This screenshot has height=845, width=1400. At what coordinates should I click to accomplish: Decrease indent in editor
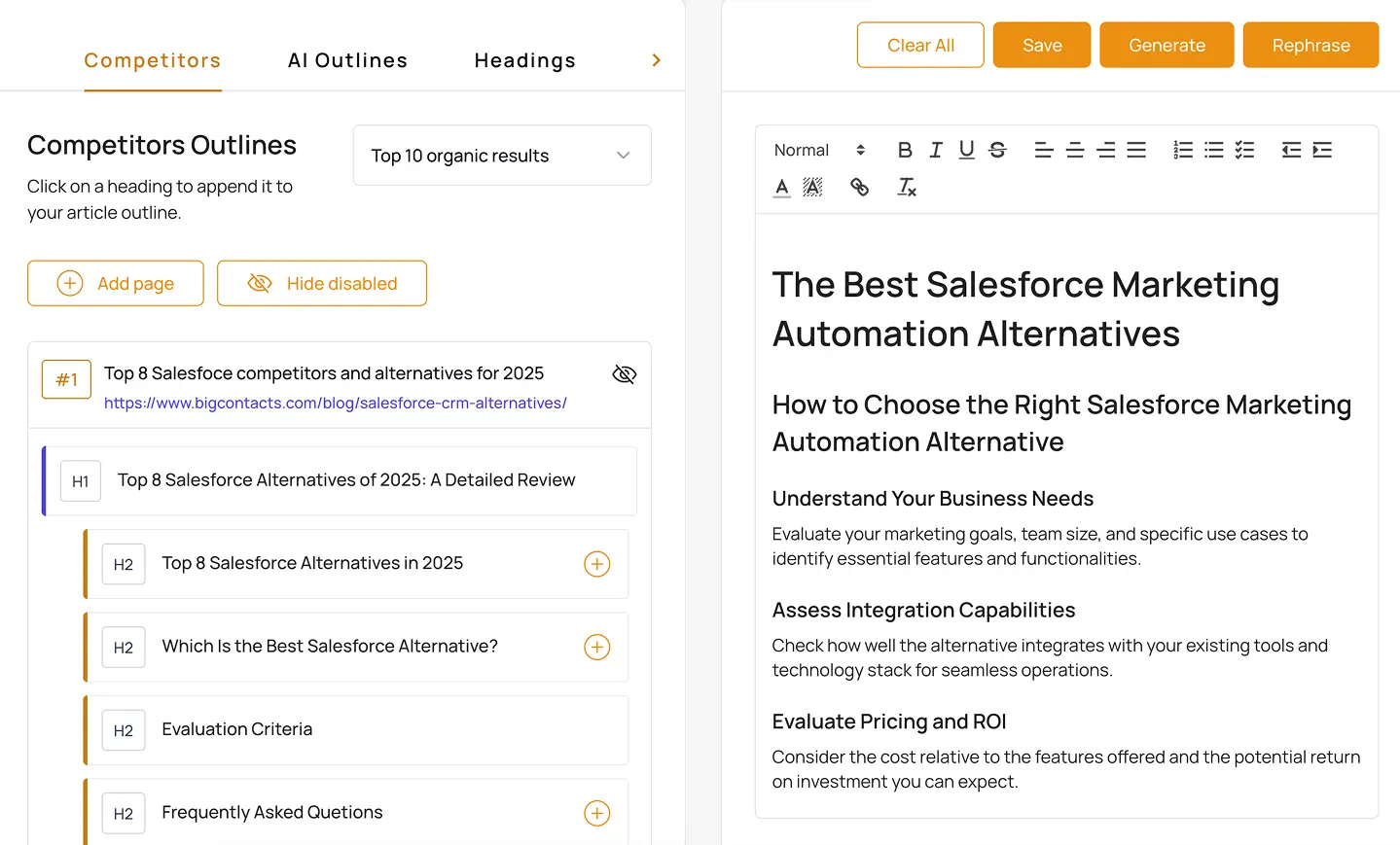click(1291, 150)
